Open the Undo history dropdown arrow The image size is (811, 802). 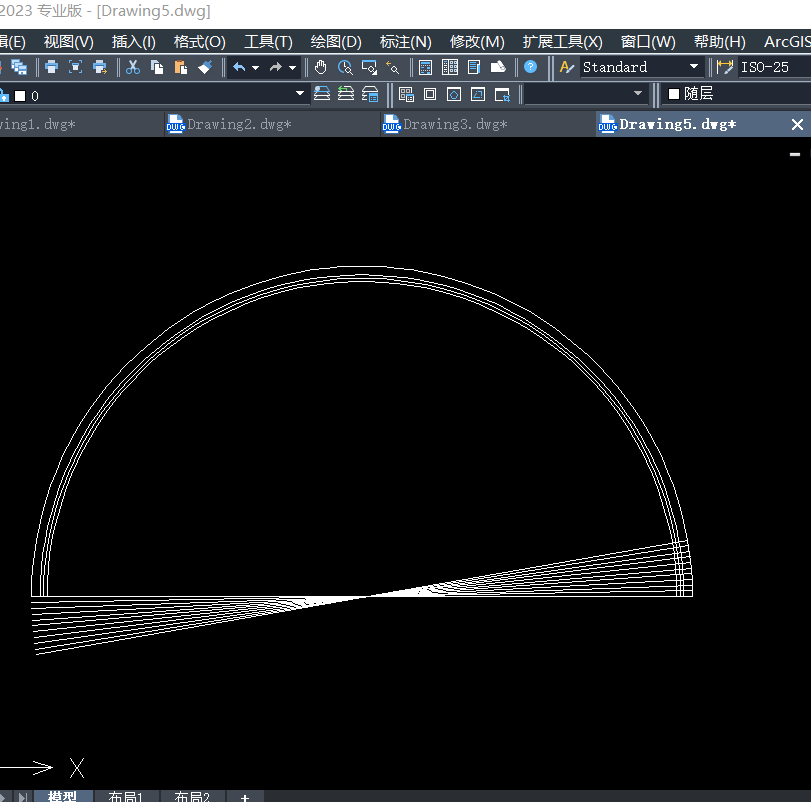256,68
